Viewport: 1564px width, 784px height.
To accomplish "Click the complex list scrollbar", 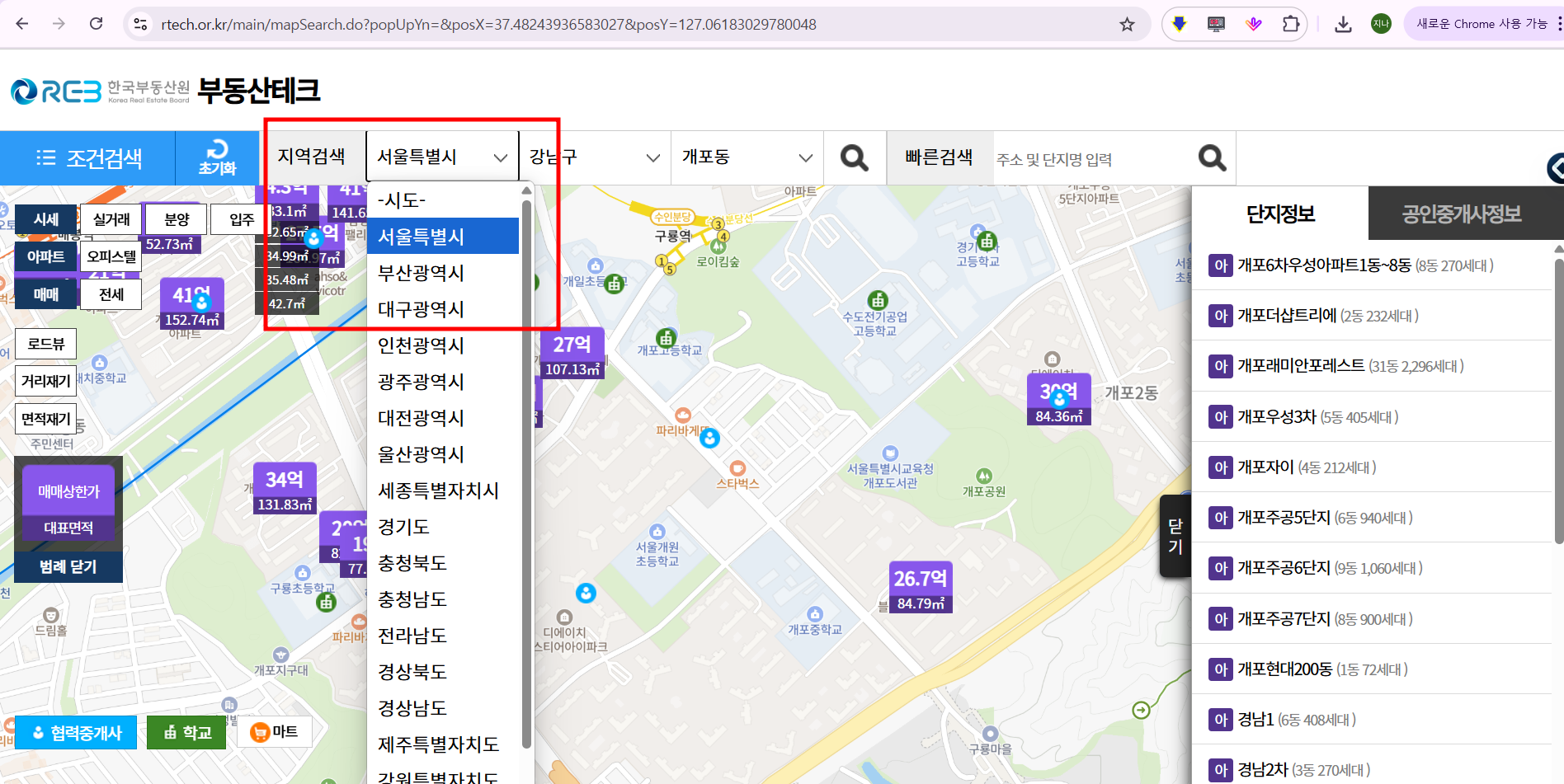I will (1558, 400).
